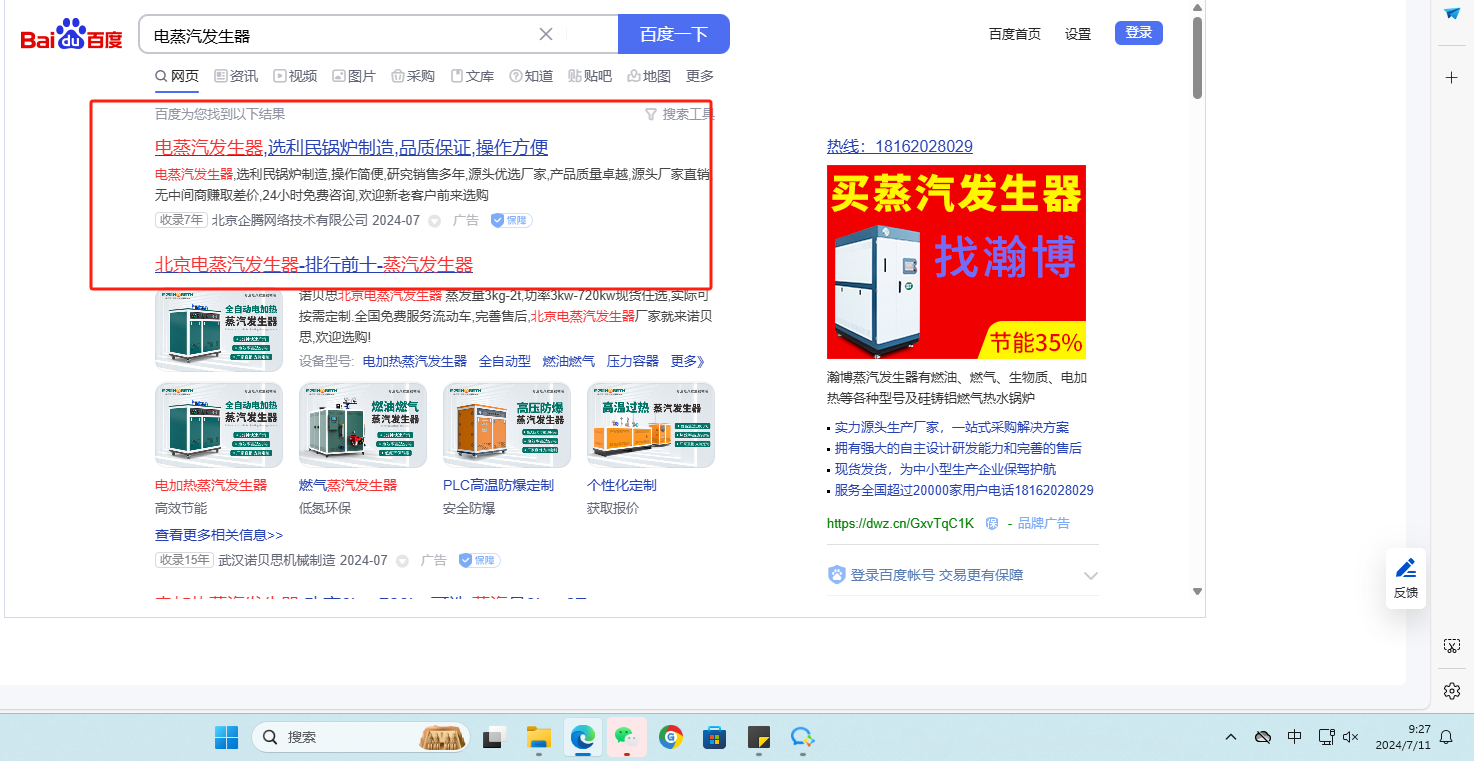
Task: Click 实力源头生产厂家，一站式采购解决方案 link
Action: tap(952, 427)
